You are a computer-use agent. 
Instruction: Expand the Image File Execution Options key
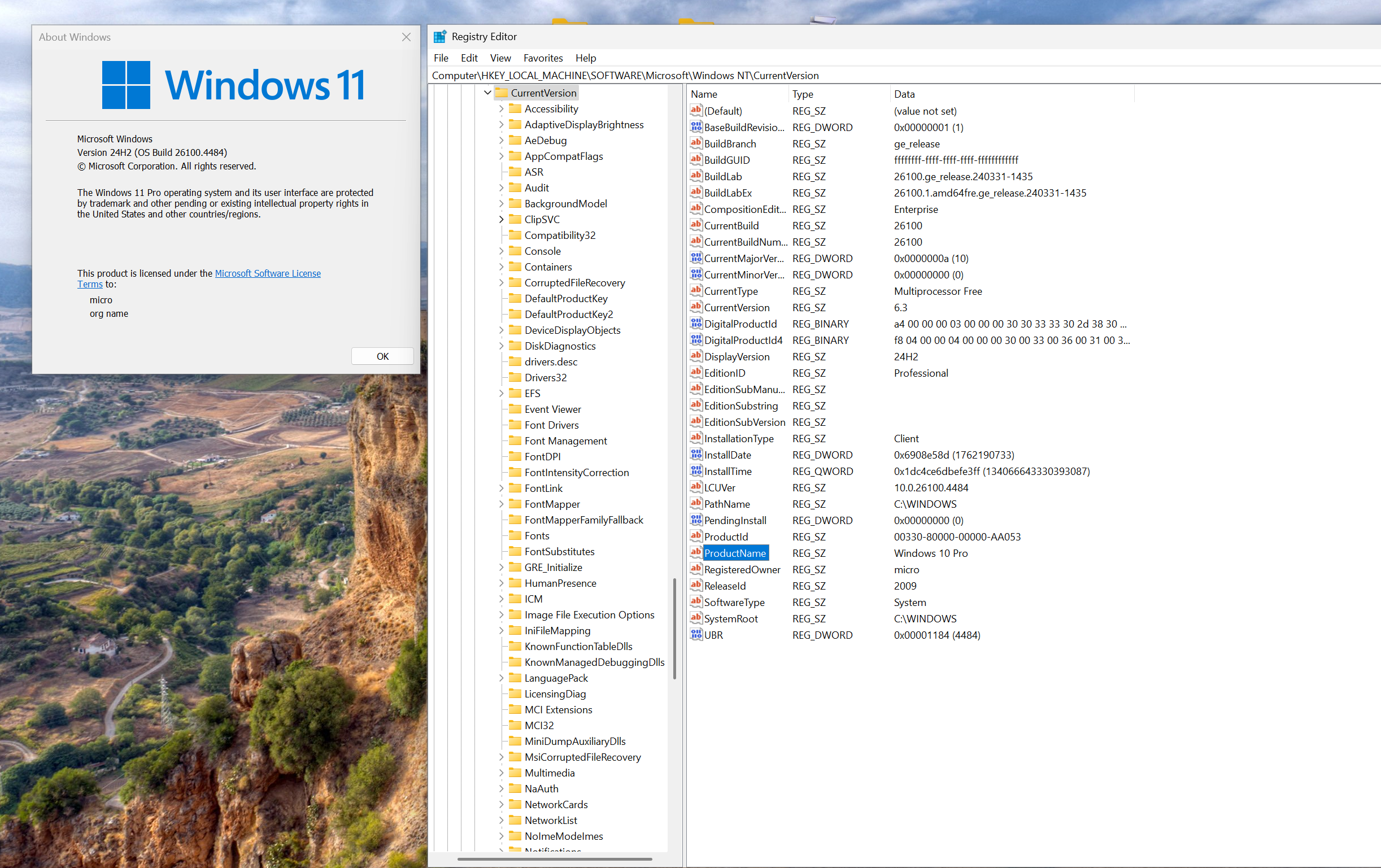point(501,614)
